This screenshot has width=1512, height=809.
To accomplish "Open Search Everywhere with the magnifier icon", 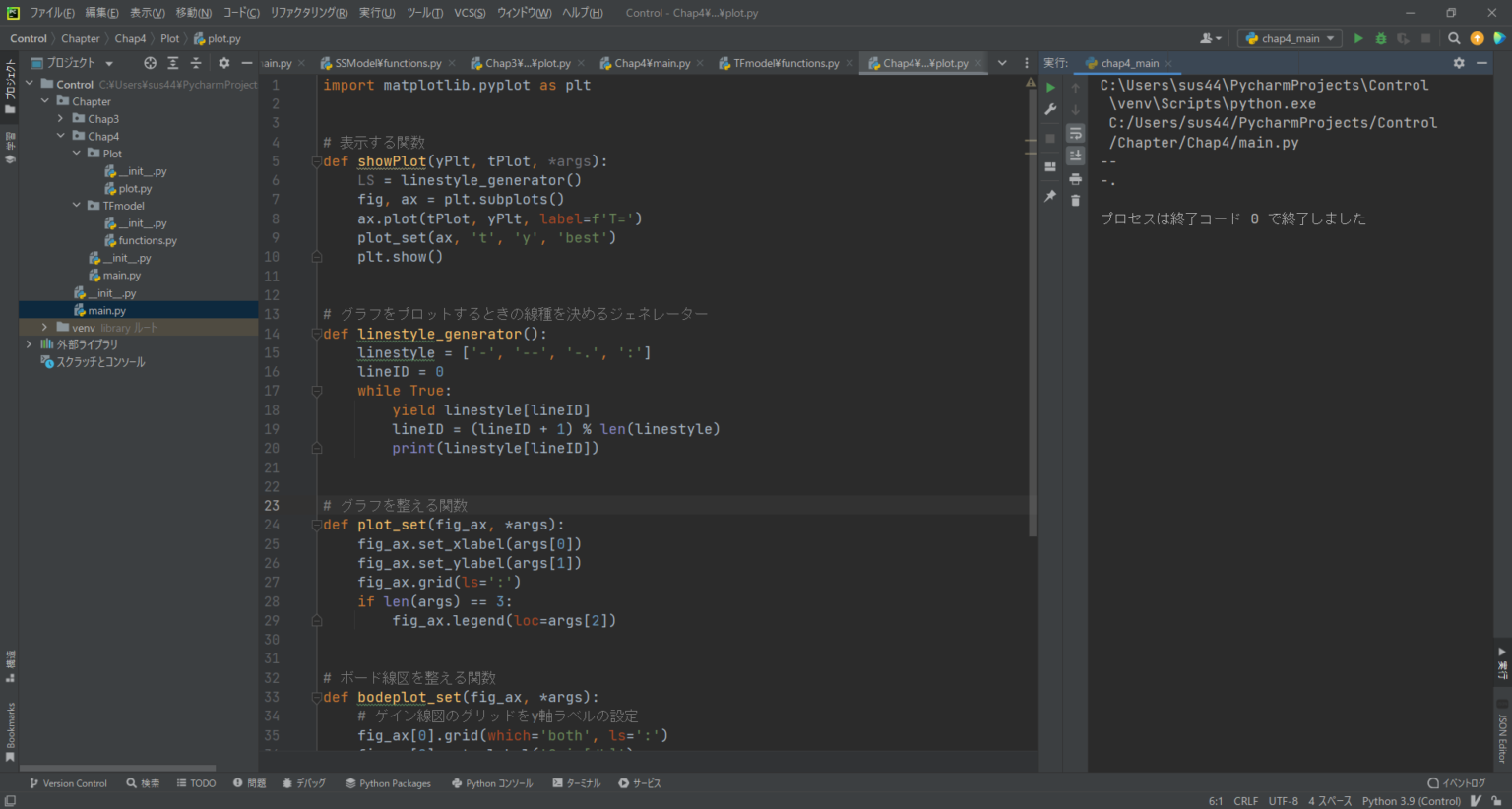I will tap(1454, 37).
